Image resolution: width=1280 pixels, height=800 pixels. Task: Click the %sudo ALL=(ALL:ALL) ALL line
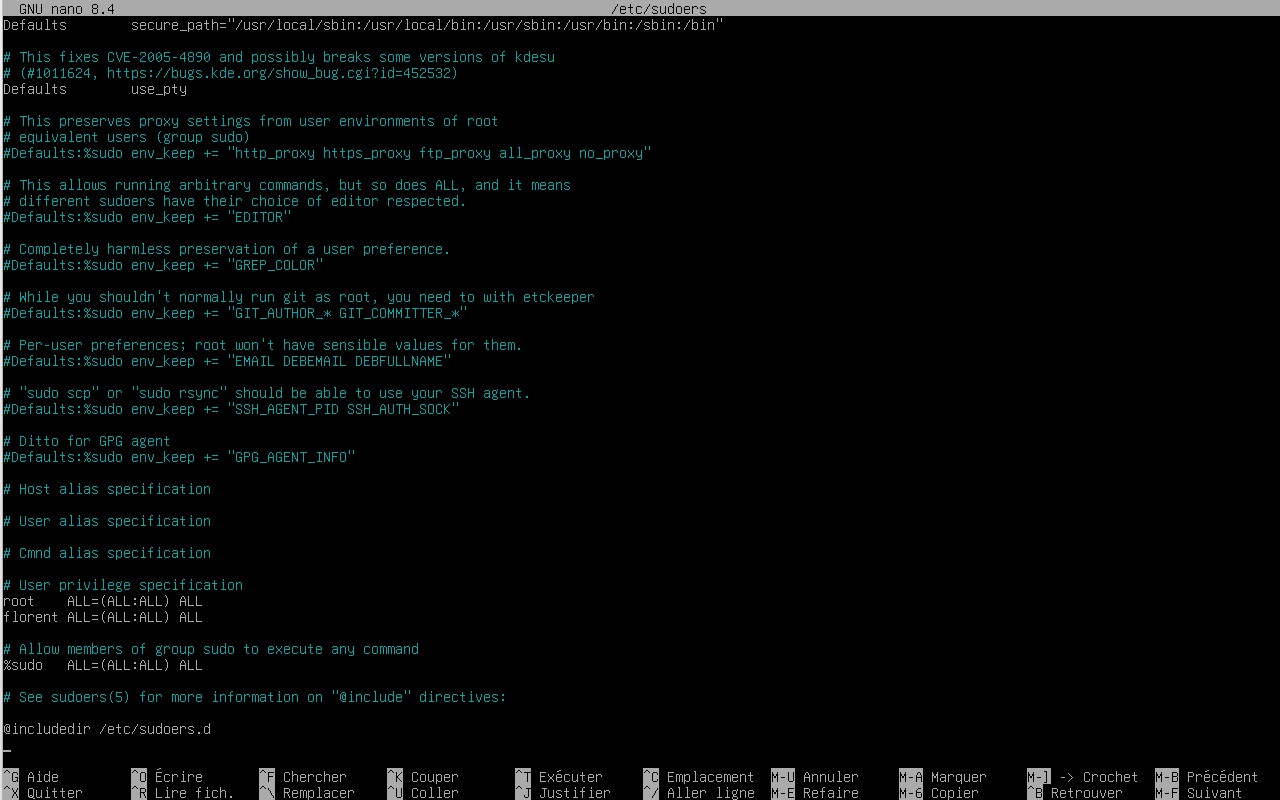point(102,665)
